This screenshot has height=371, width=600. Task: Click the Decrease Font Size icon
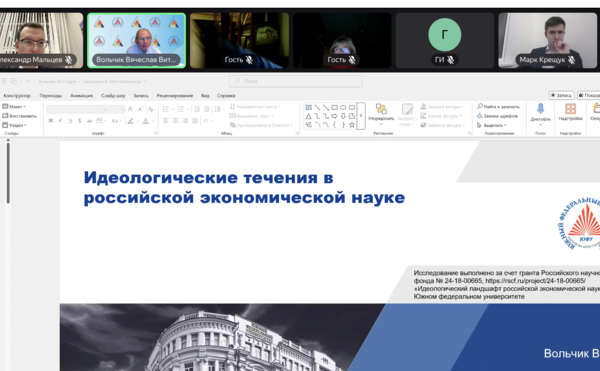click(140, 109)
